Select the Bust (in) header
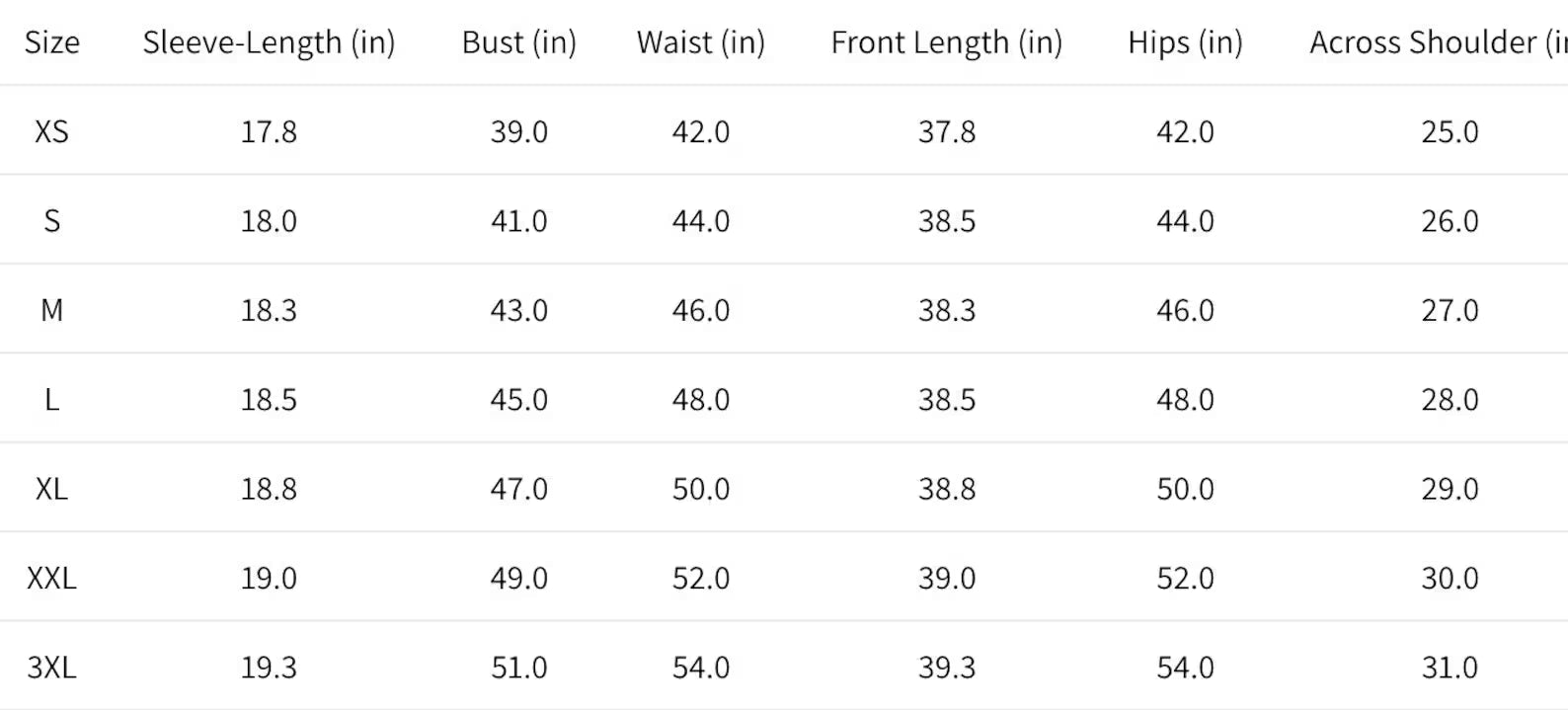Screen dimensions: 1568x710 (519, 42)
